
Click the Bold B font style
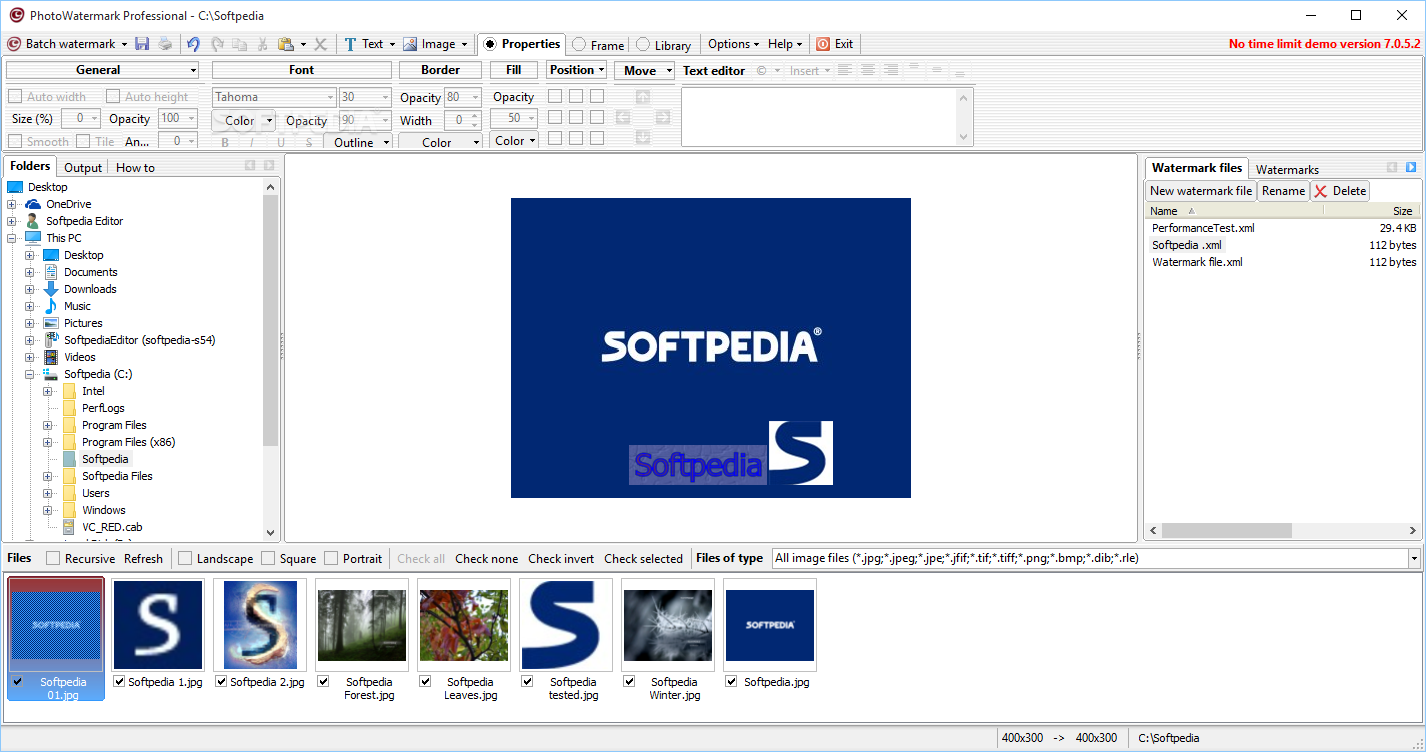coord(225,143)
